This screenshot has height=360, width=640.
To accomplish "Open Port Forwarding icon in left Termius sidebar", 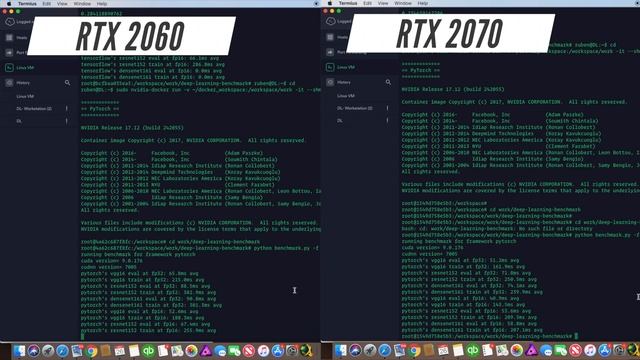I will click(9, 52).
